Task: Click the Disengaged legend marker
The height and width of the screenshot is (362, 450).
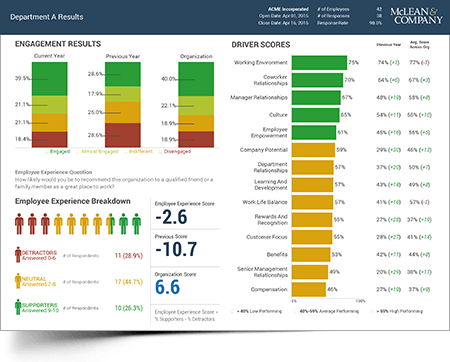Action: tap(160, 152)
